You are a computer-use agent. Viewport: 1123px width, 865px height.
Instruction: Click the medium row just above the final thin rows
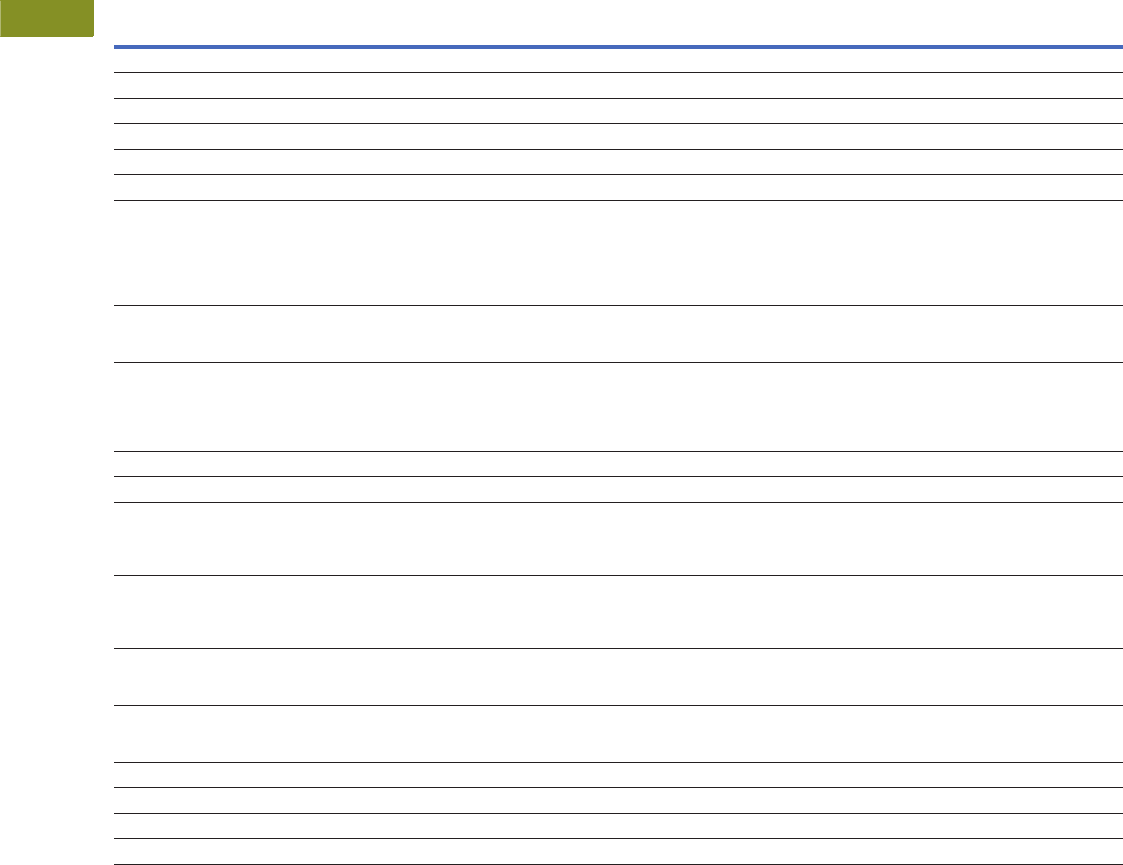point(618,734)
